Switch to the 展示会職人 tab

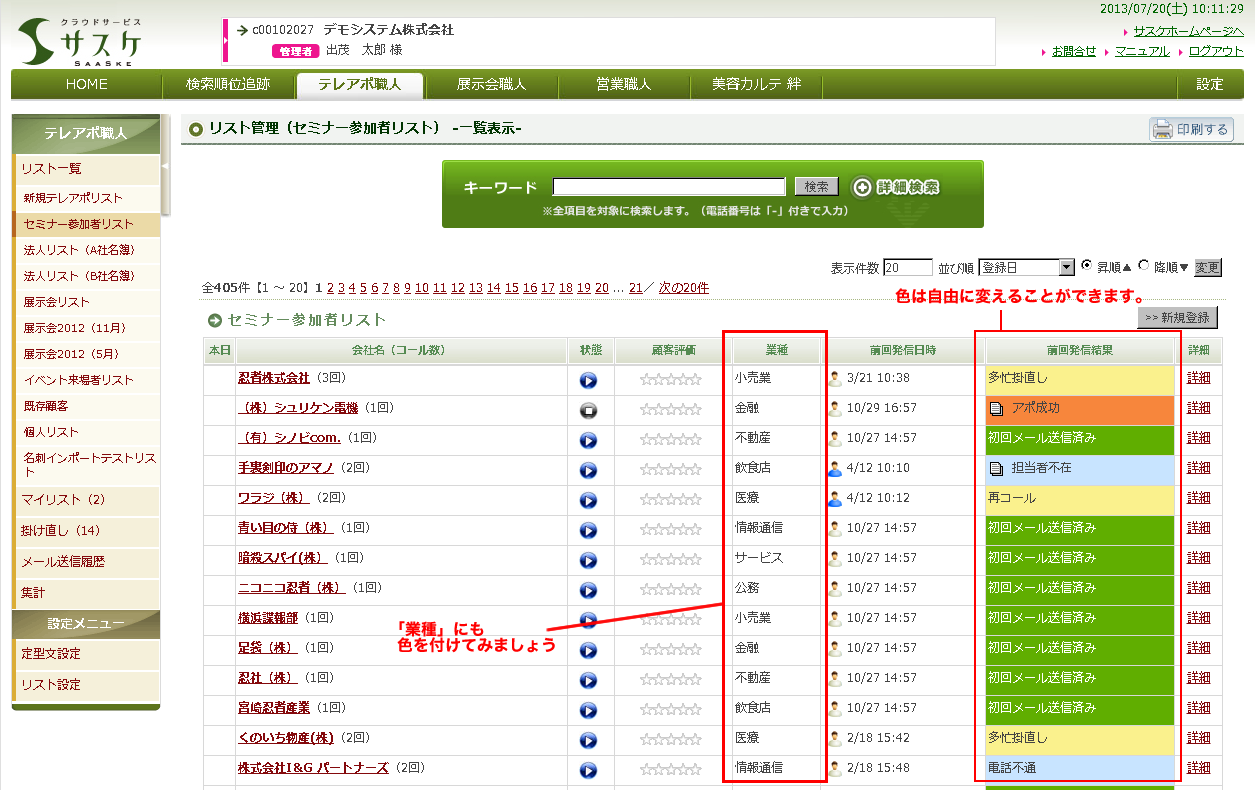click(x=491, y=85)
